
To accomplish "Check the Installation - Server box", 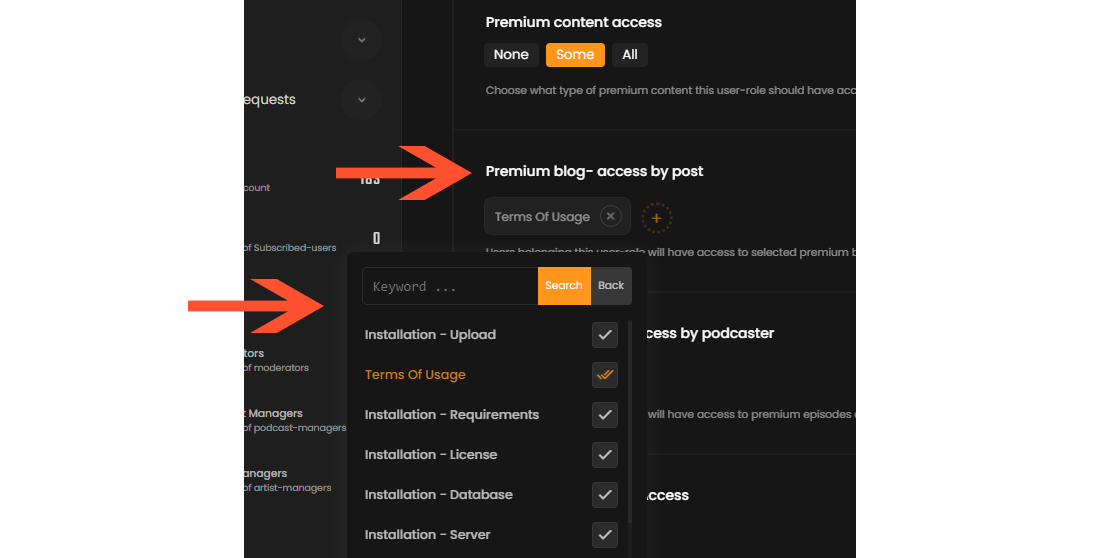I will point(605,535).
